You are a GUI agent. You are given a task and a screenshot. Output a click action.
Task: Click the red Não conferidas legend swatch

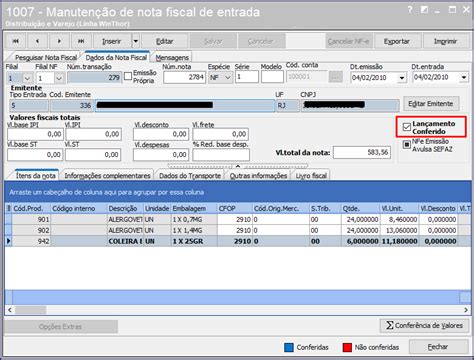click(x=347, y=347)
